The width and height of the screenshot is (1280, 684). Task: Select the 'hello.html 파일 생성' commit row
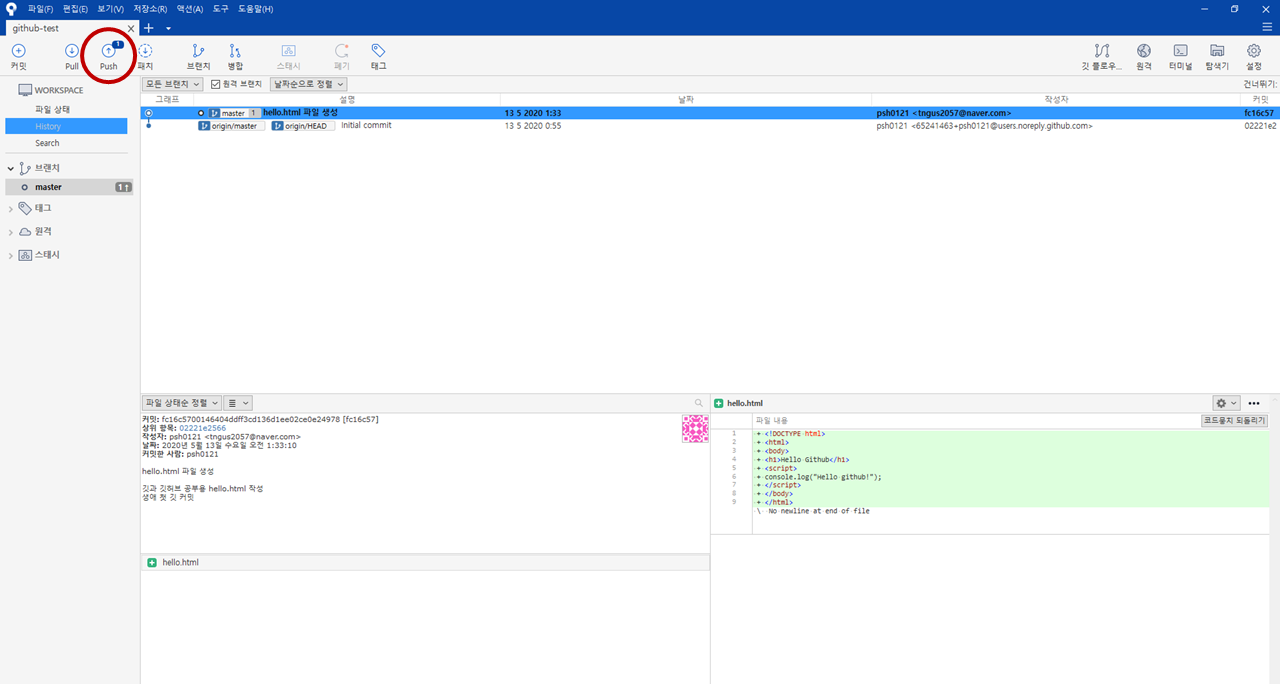click(x=710, y=113)
